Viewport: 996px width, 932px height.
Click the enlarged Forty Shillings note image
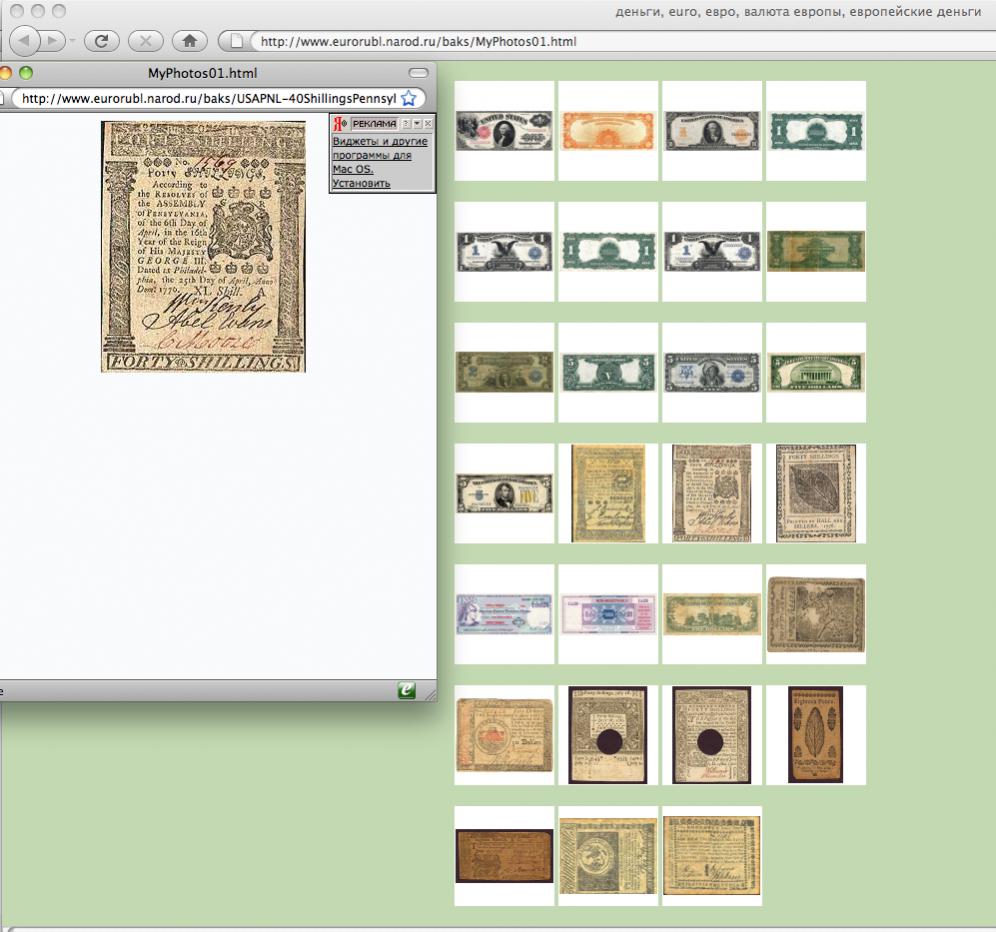click(x=203, y=247)
